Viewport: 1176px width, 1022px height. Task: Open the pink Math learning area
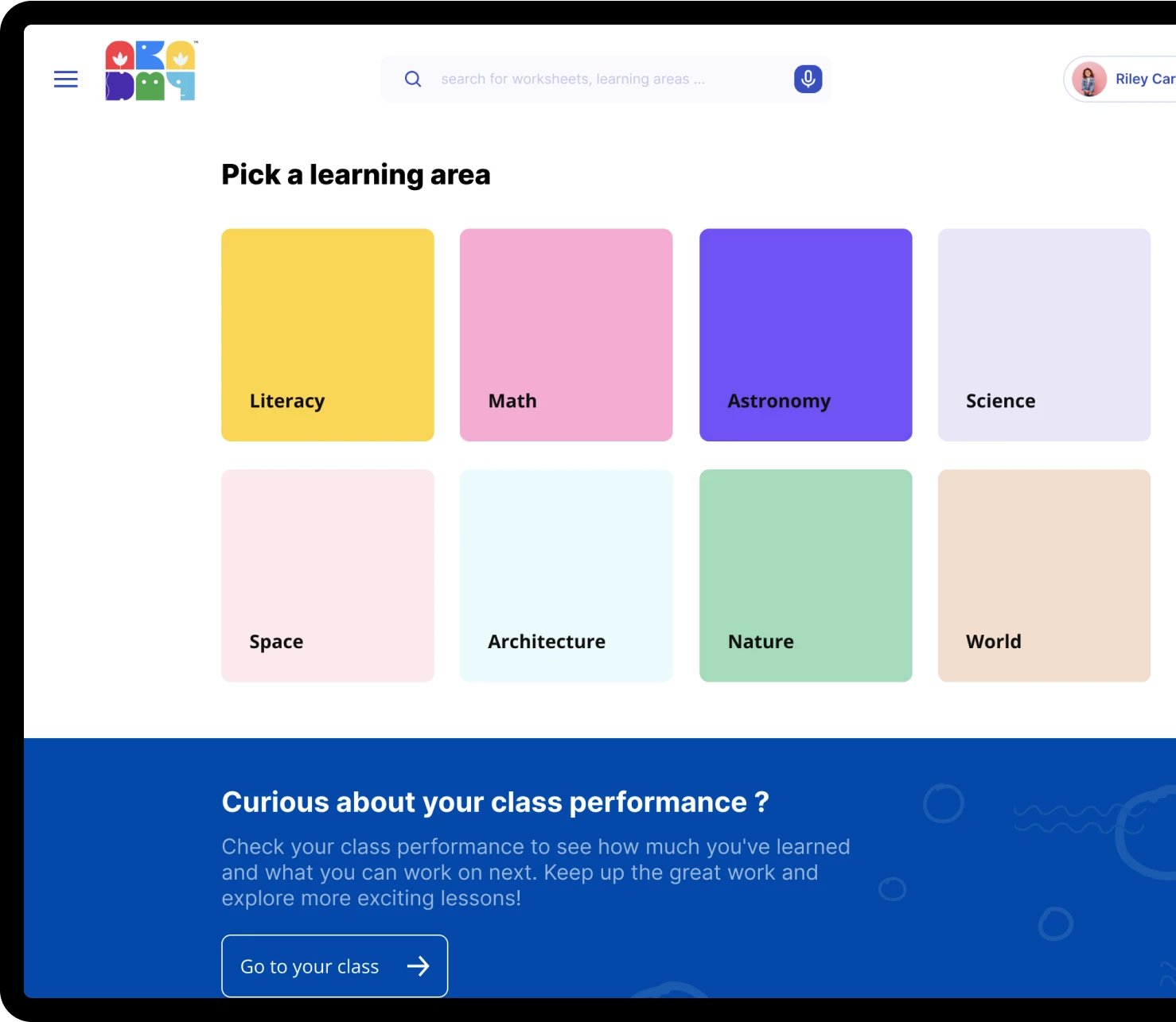pos(567,335)
